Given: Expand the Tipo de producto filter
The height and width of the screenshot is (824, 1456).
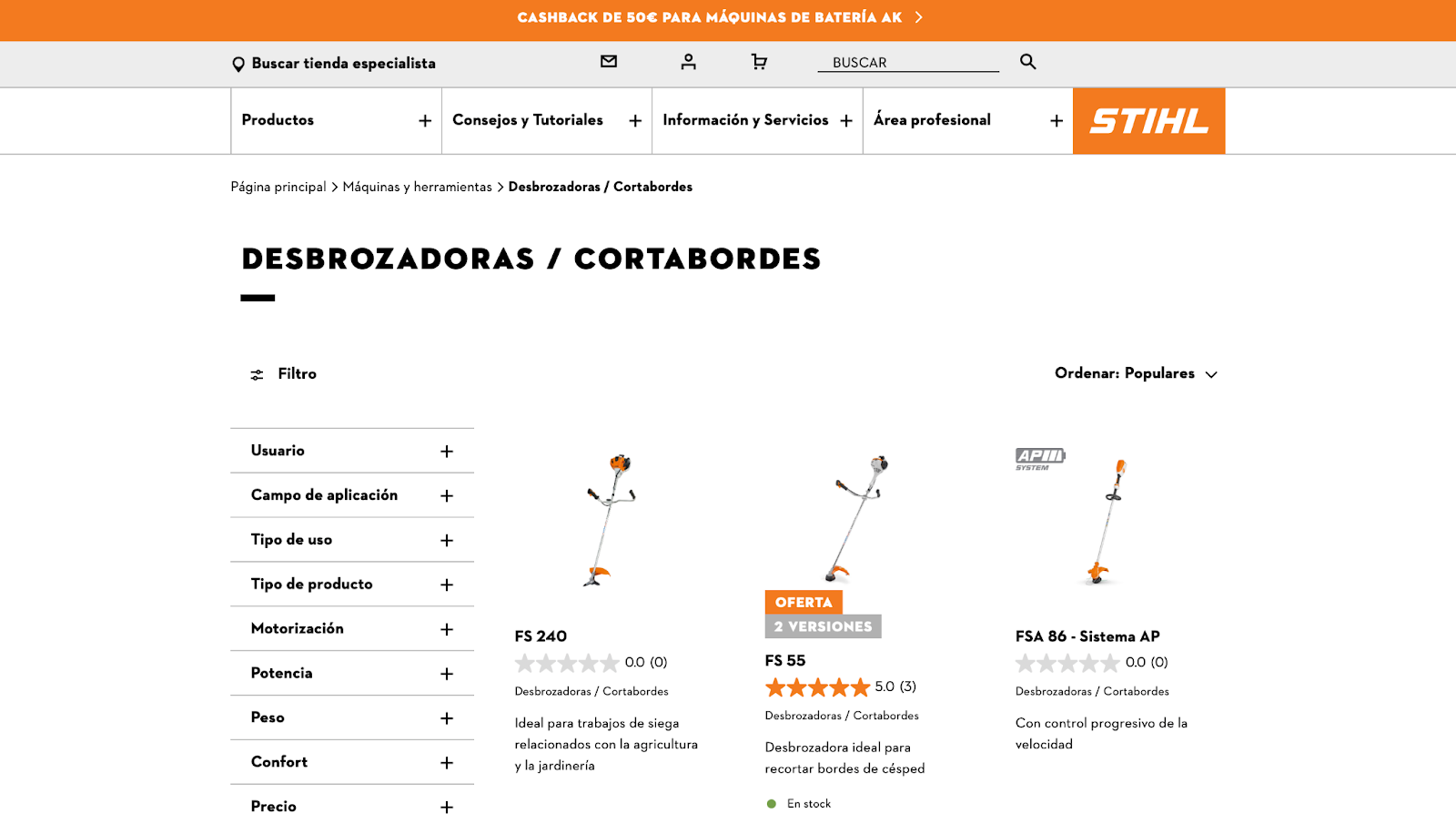Looking at the screenshot, I should 352,585.
